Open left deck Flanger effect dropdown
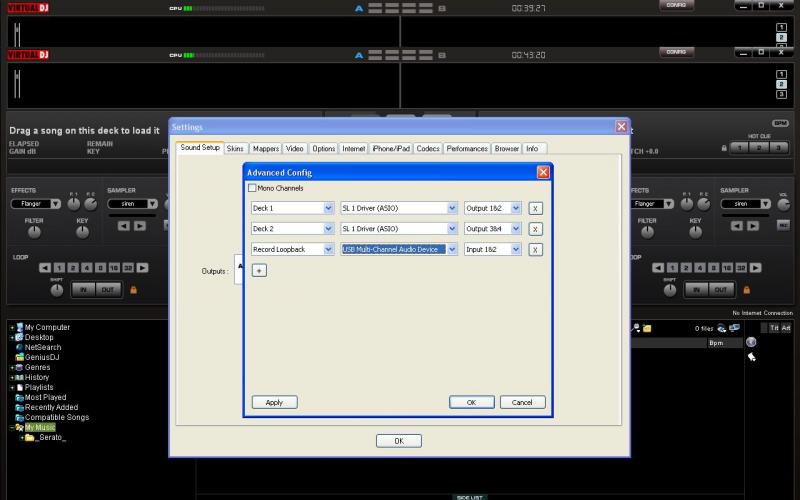Image resolution: width=800 pixels, height=500 pixels. (x=56, y=204)
